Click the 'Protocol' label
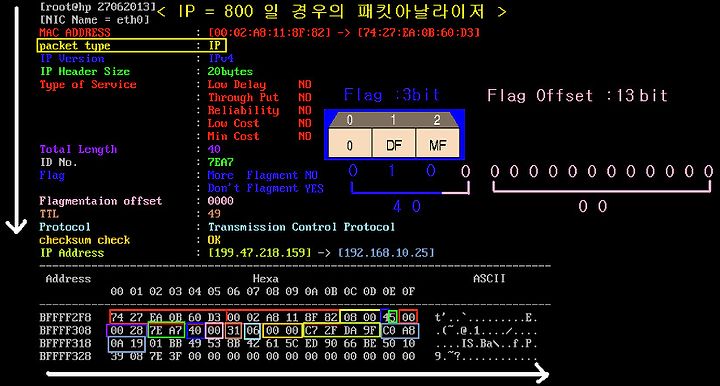 tap(65, 227)
